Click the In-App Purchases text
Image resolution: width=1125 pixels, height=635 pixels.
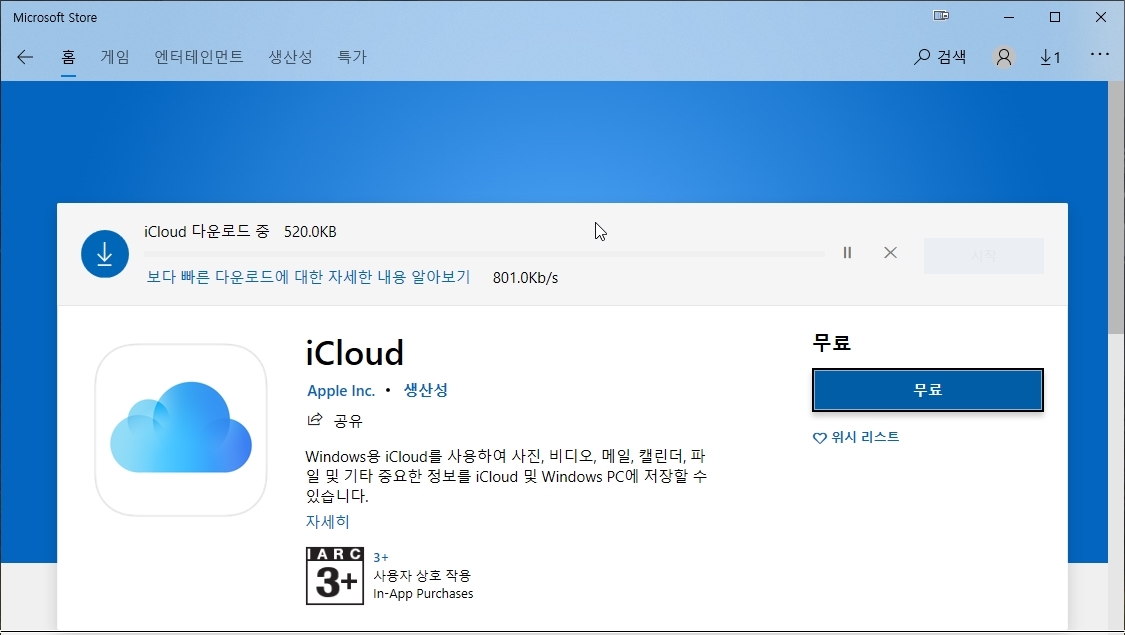[x=423, y=594]
